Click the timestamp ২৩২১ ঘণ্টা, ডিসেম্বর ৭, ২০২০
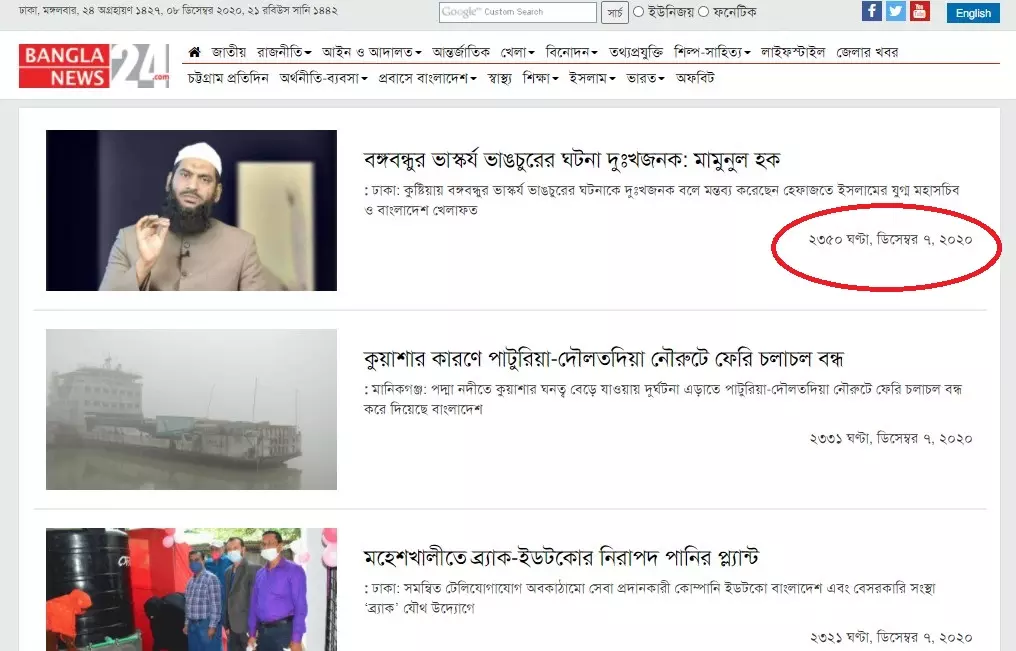 890,637
